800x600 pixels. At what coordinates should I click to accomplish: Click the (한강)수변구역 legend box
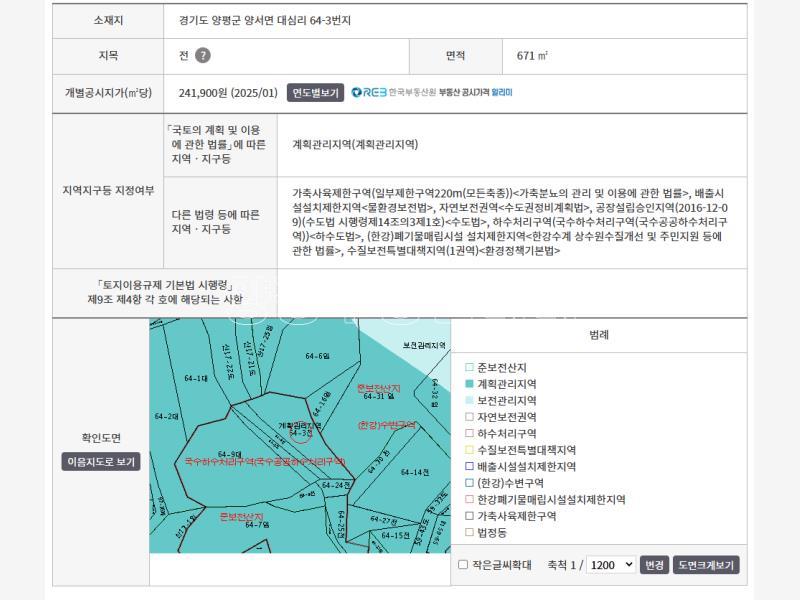click(469, 483)
